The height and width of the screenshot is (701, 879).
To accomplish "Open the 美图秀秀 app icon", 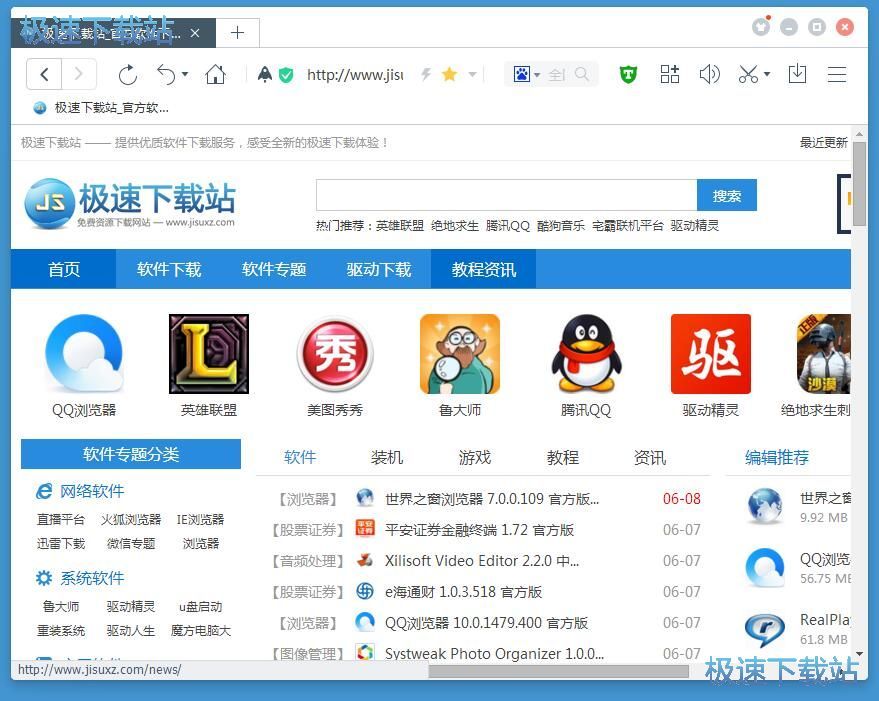I will [335, 353].
